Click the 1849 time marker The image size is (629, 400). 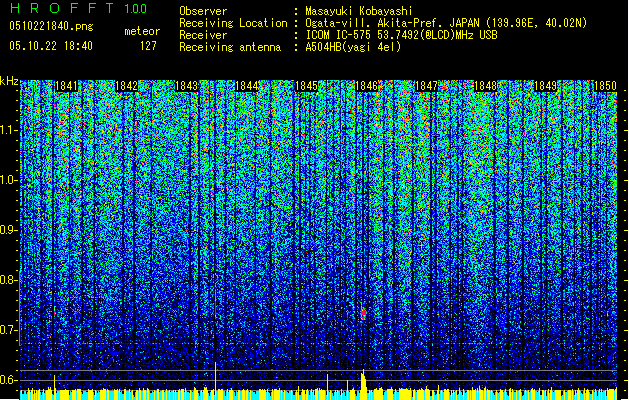[546, 86]
